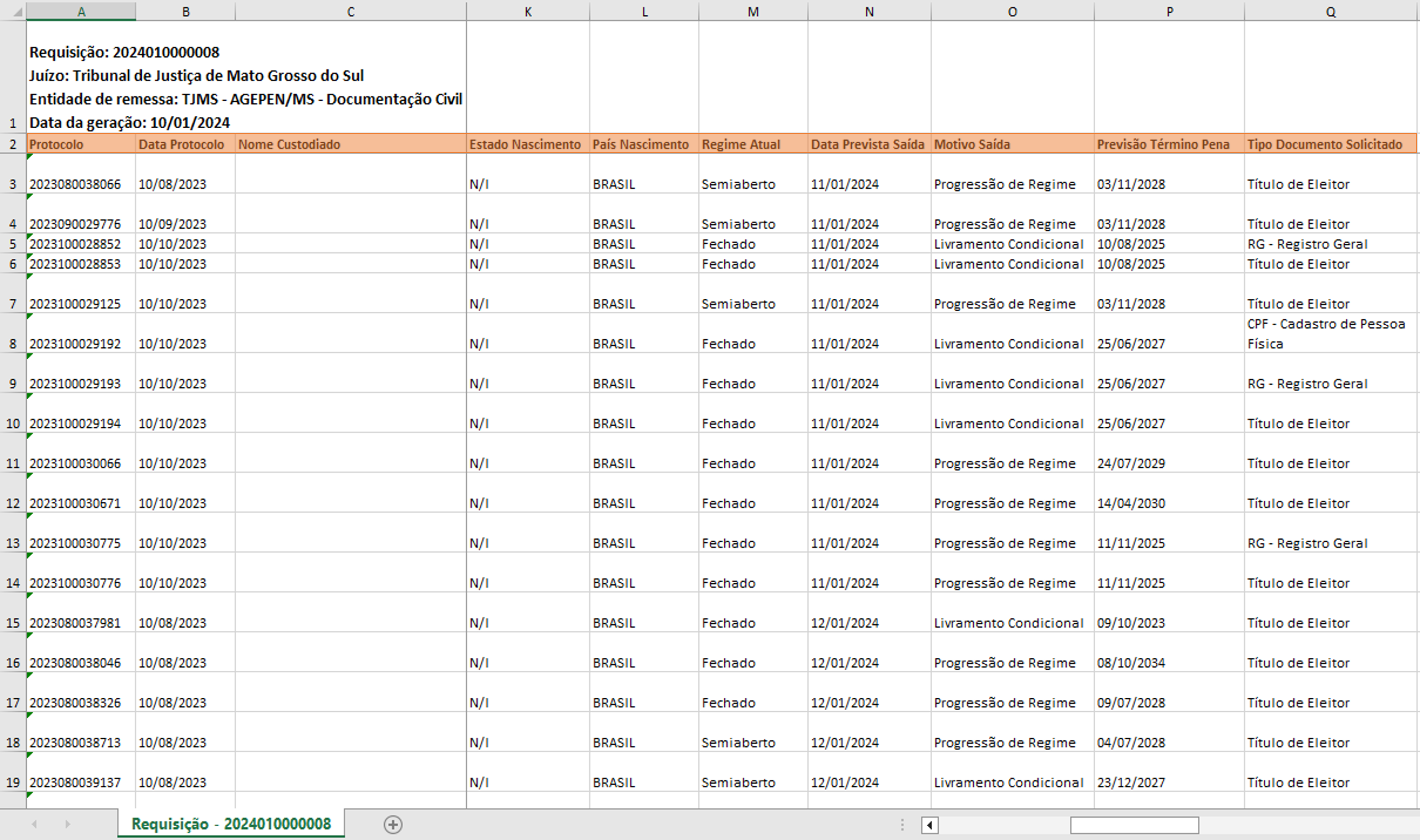Go to previous sheet navigation arrow
This screenshot has height=840, width=1420.
pyautogui.click(x=34, y=824)
